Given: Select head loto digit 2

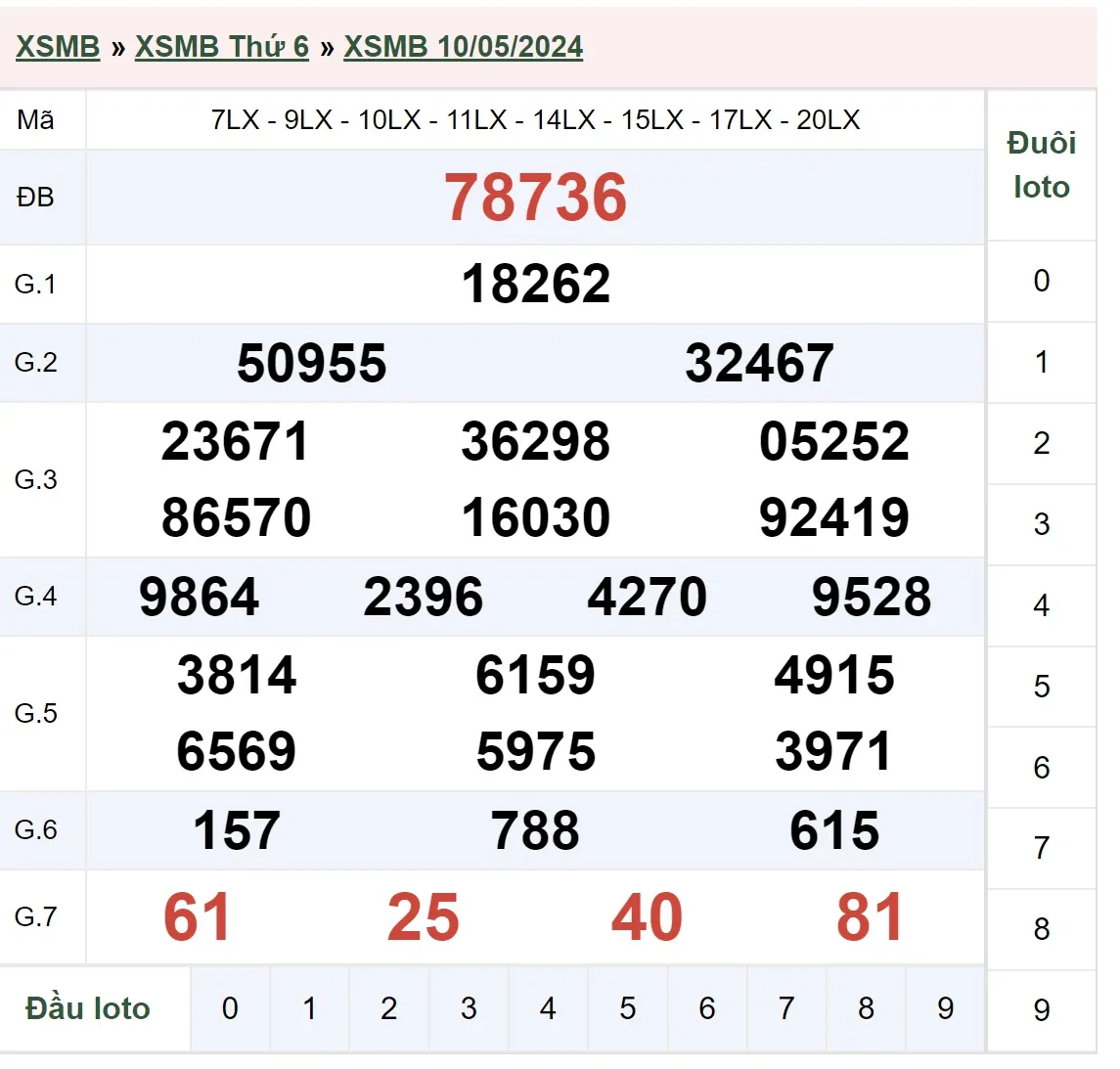Looking at the screenshot, I should pyautogui.click(x=389, y=1008).
